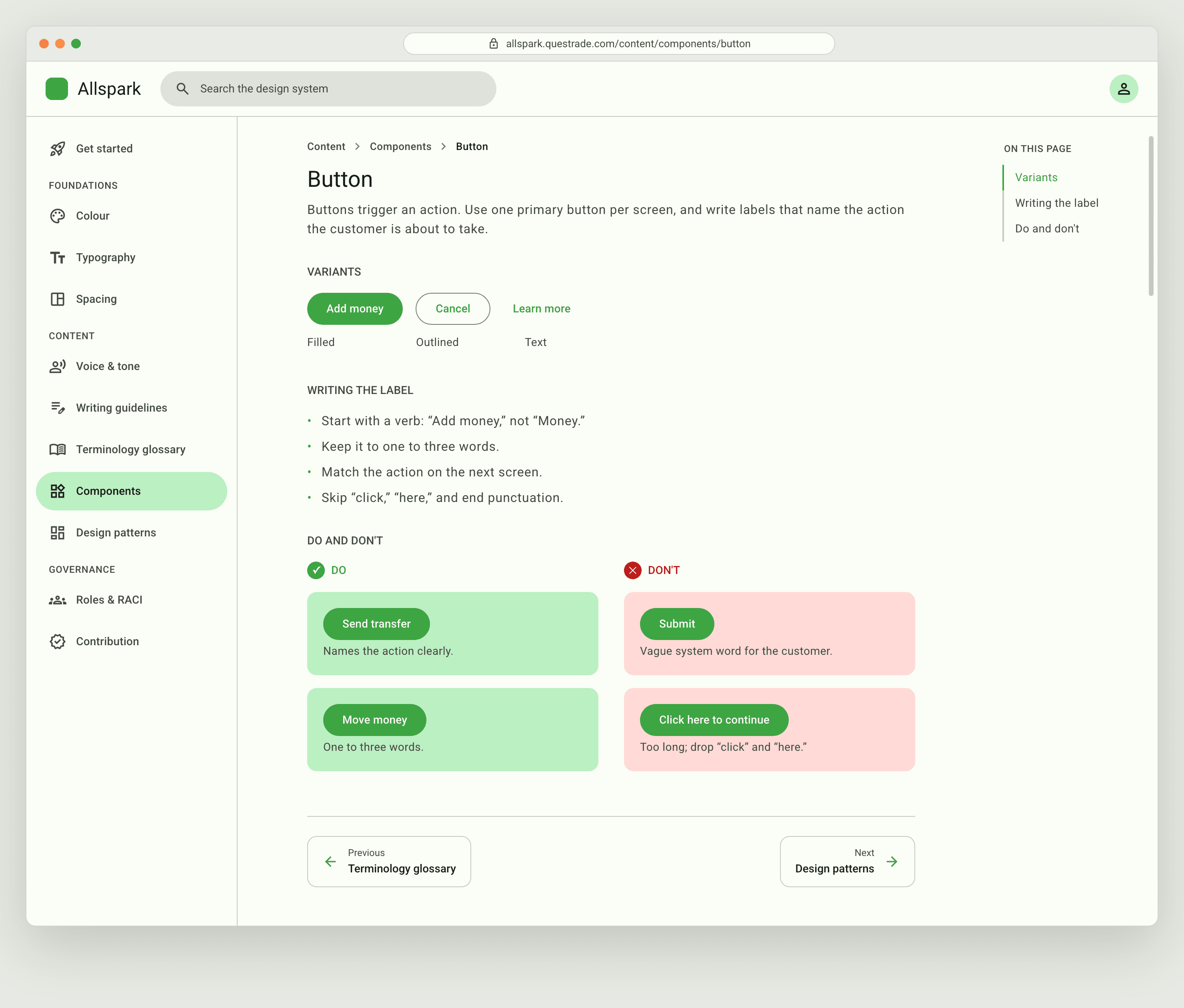Open the Writing guidelines page
Image resolution: width=1184 pixels, height=1008 pixels.
click(132, 408)
